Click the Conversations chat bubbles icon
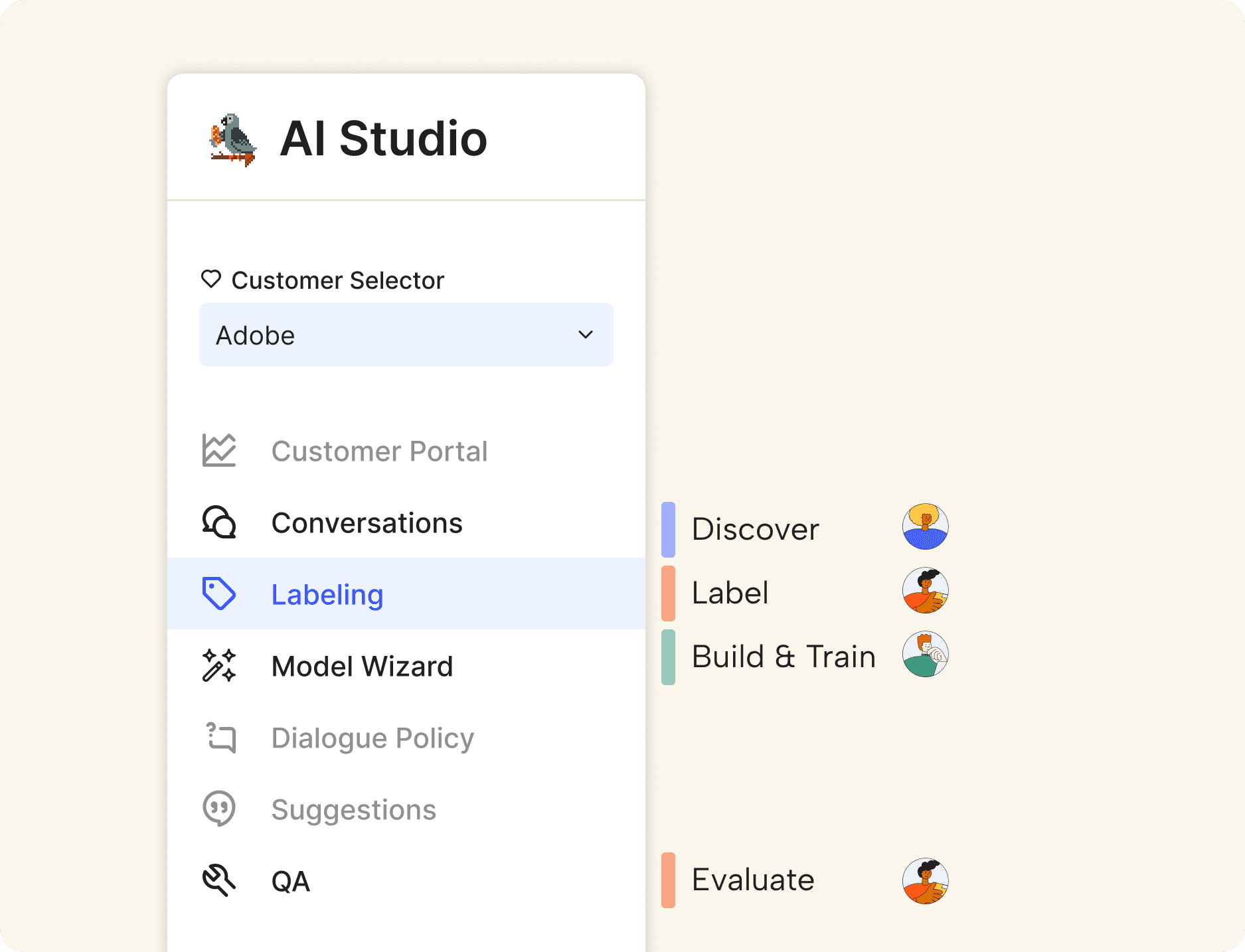The image size is (1245, 952). [219, 522]
